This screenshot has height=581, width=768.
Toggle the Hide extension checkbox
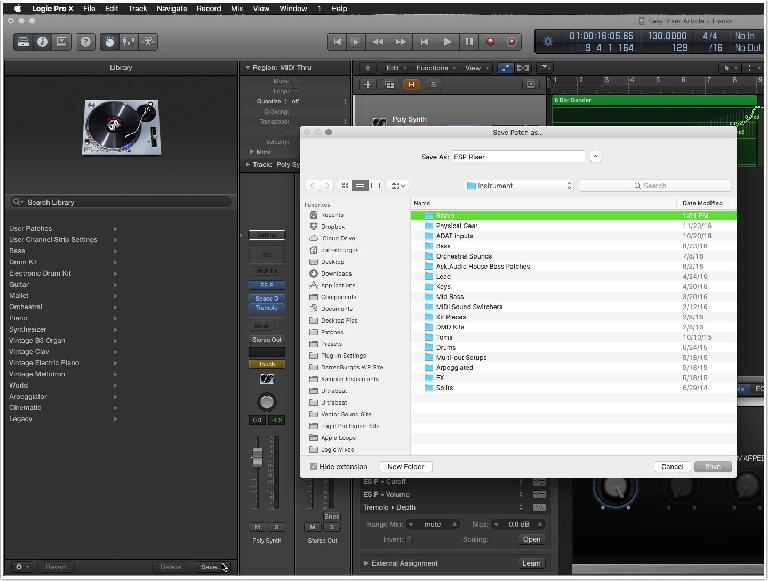[313, 466]
